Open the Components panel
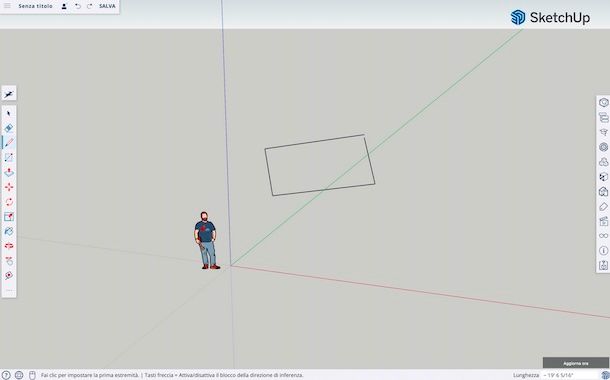This screenshot has width=610, height=380. coord(603,147)
